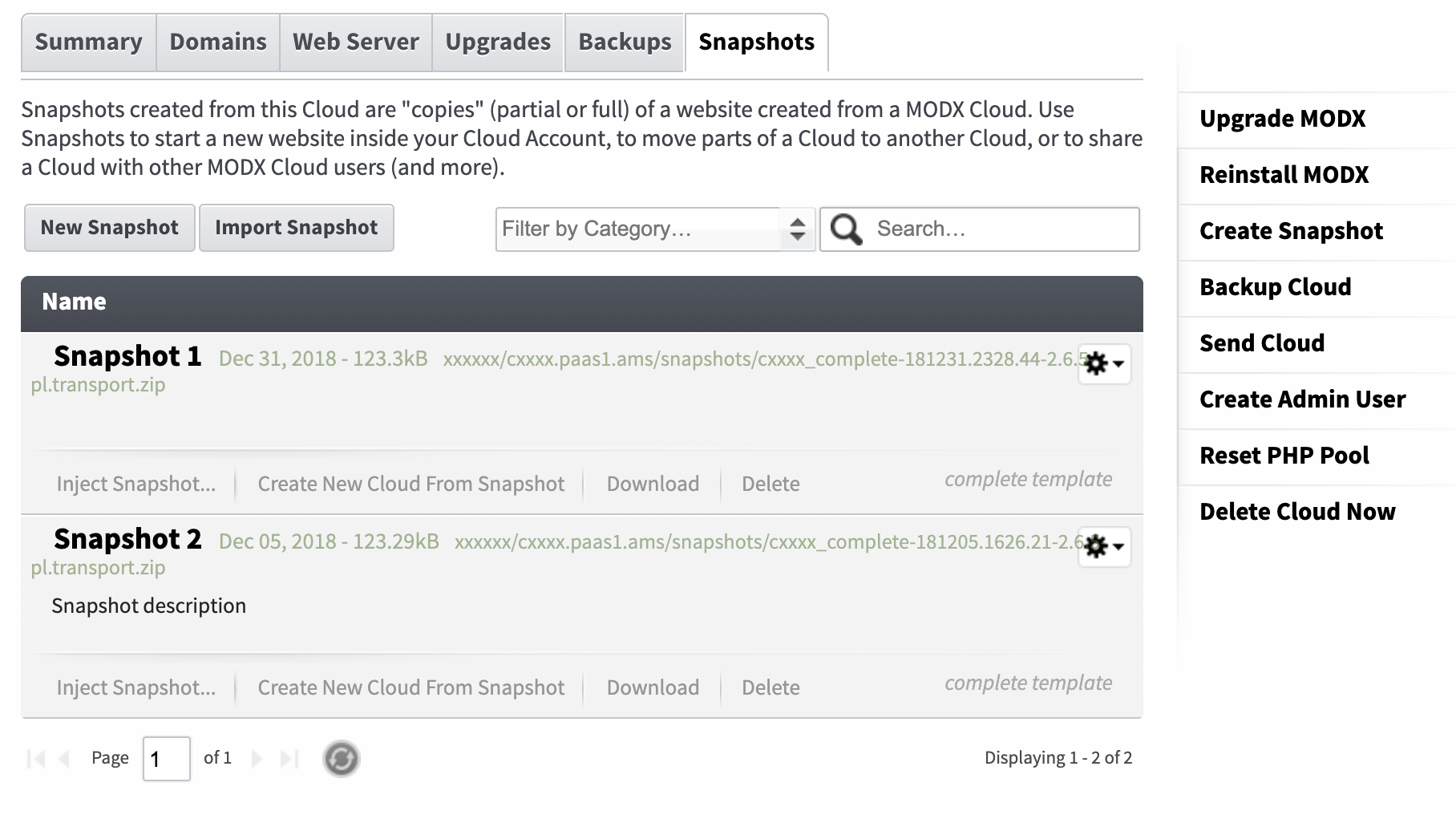Choose Send Cloud in sidebar
The image size is (1456, 823).
click(x=1262, y=343)
